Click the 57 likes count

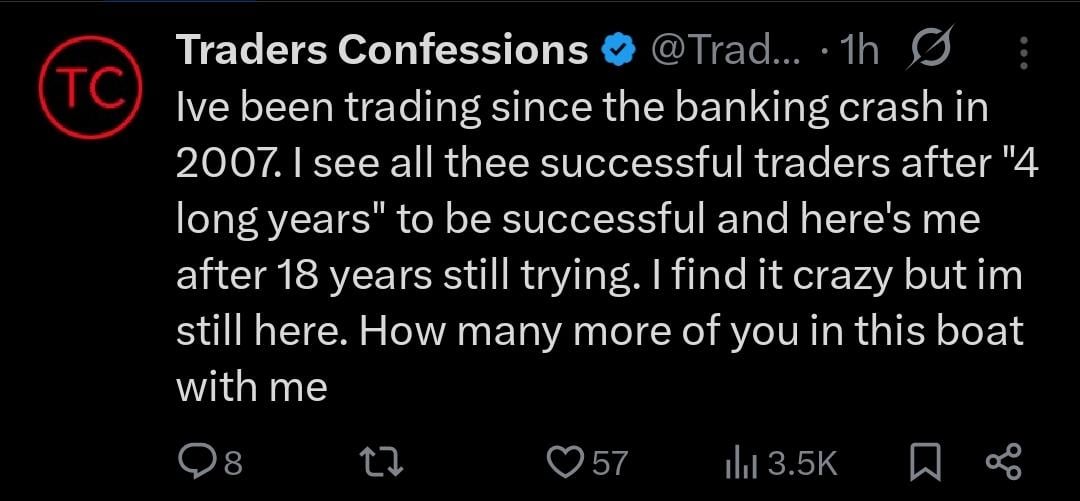[x=609, y=463]
